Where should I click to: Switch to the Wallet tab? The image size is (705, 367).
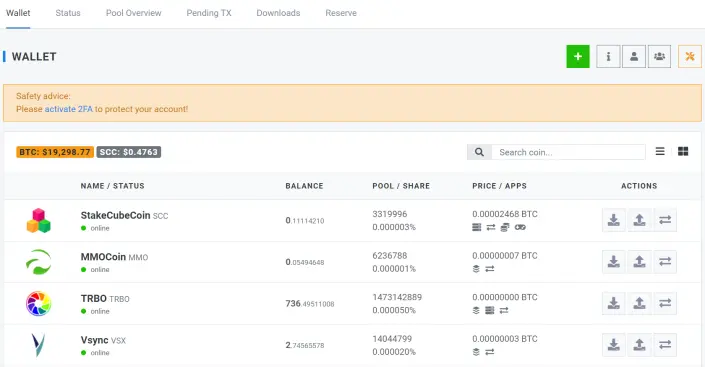coord(18,13)
